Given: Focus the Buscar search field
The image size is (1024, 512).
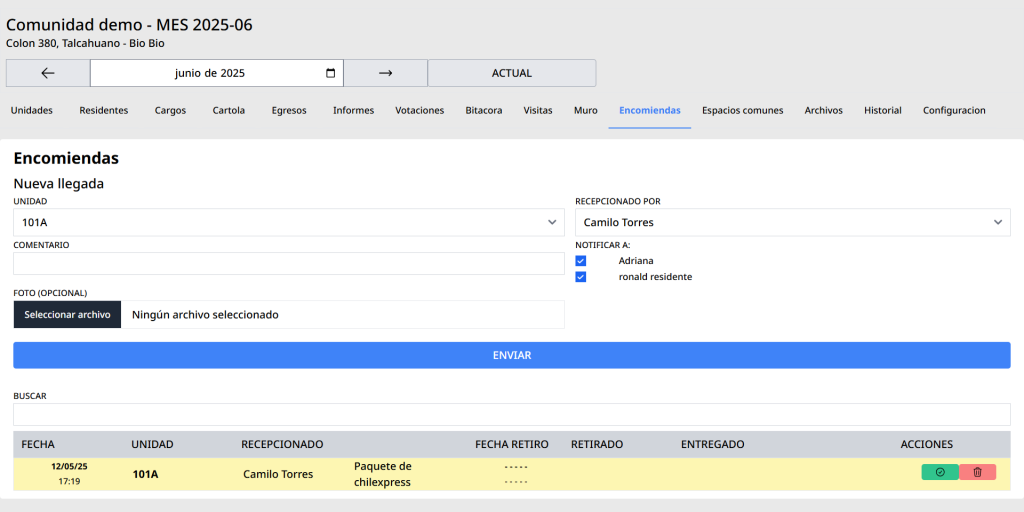Looking at the screenshot, I should tap(511, 414).
